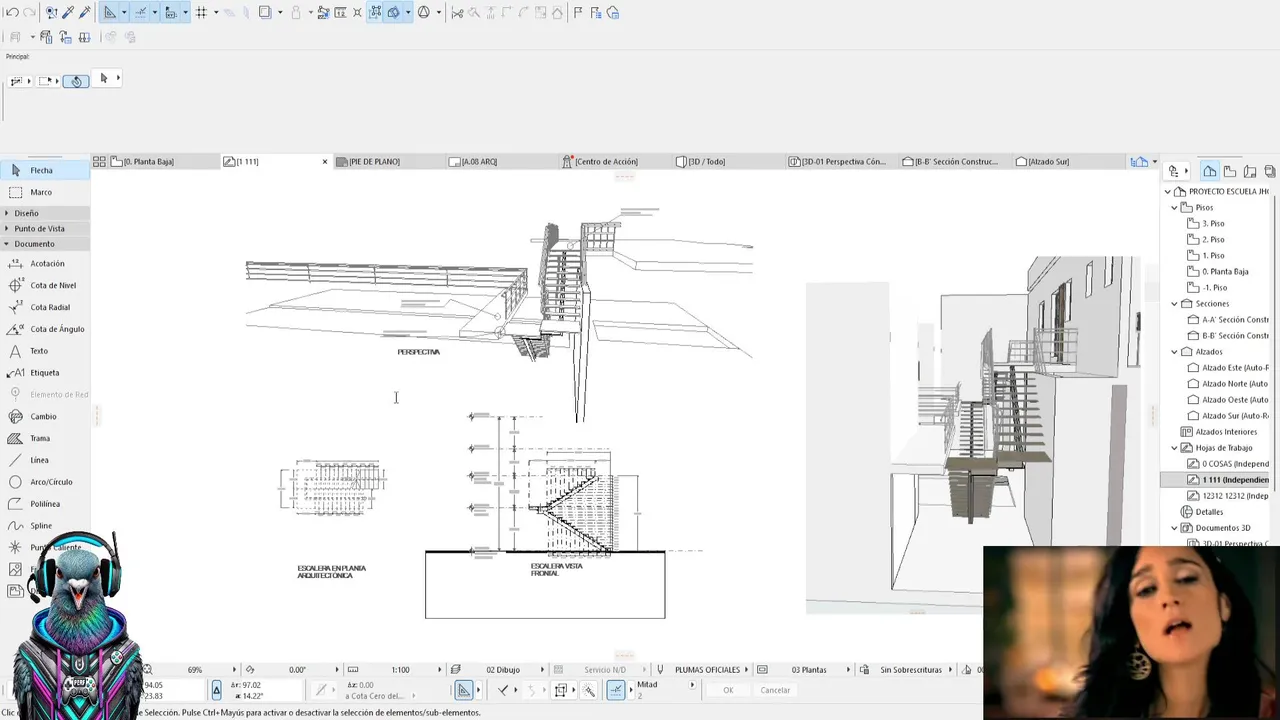Click the flag Teamwork icon in the toolbar
This screenshot has width=1280, height=720.
click(x=578, y=13)
